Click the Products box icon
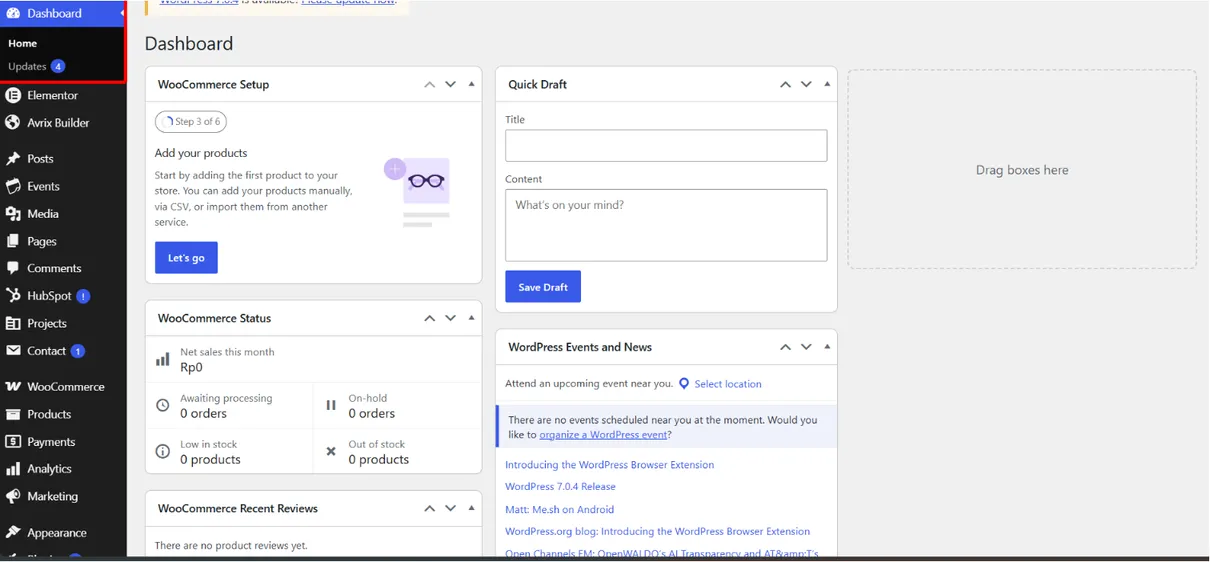Screen dimensions: 1210x562 click(x=13, y=414)
